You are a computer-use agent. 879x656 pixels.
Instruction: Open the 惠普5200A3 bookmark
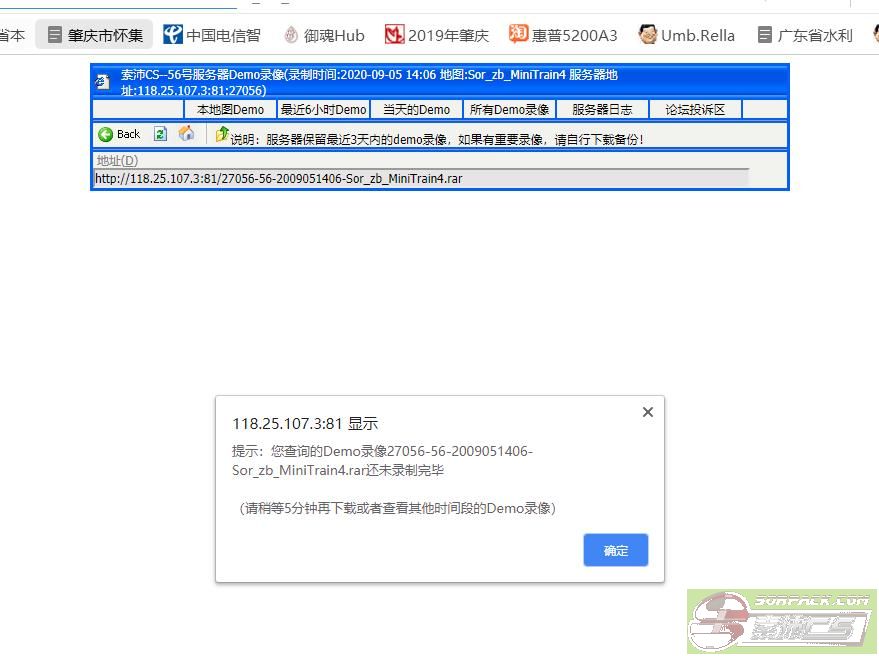[563, 35]
